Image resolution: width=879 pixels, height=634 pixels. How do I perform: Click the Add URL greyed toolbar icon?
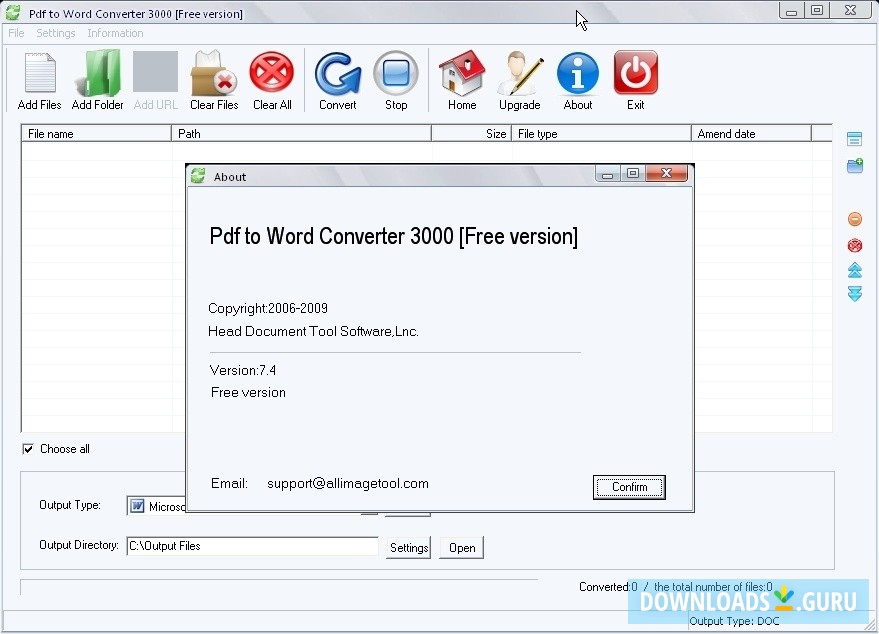(x=156, y=80)
